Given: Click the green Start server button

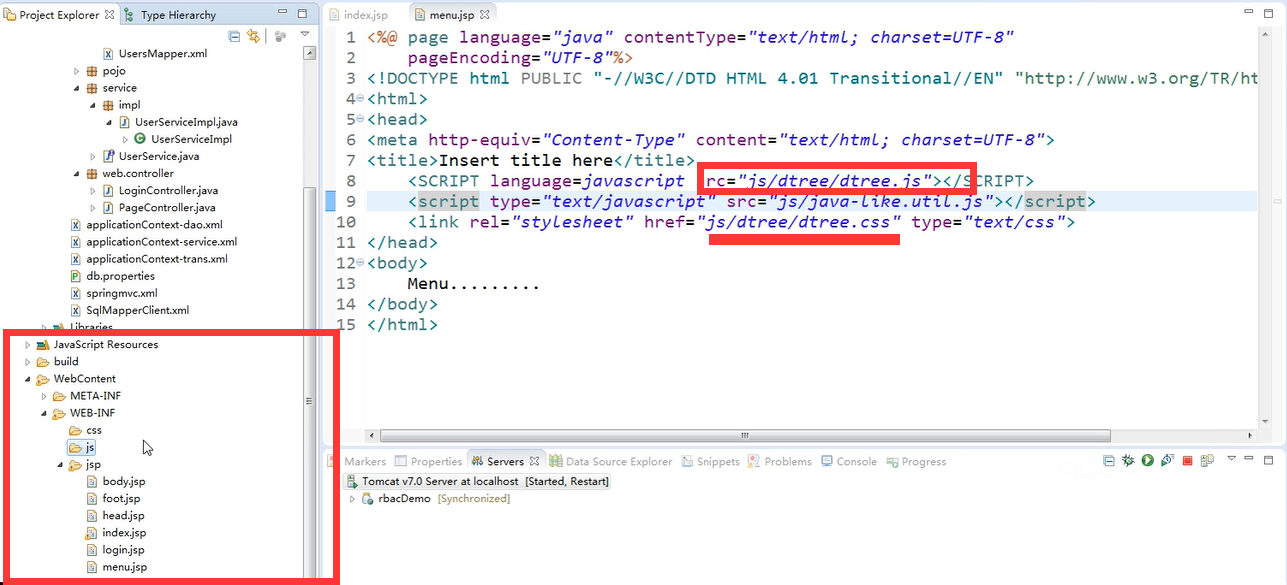Looking at the screenshot, I should 1148,460.
